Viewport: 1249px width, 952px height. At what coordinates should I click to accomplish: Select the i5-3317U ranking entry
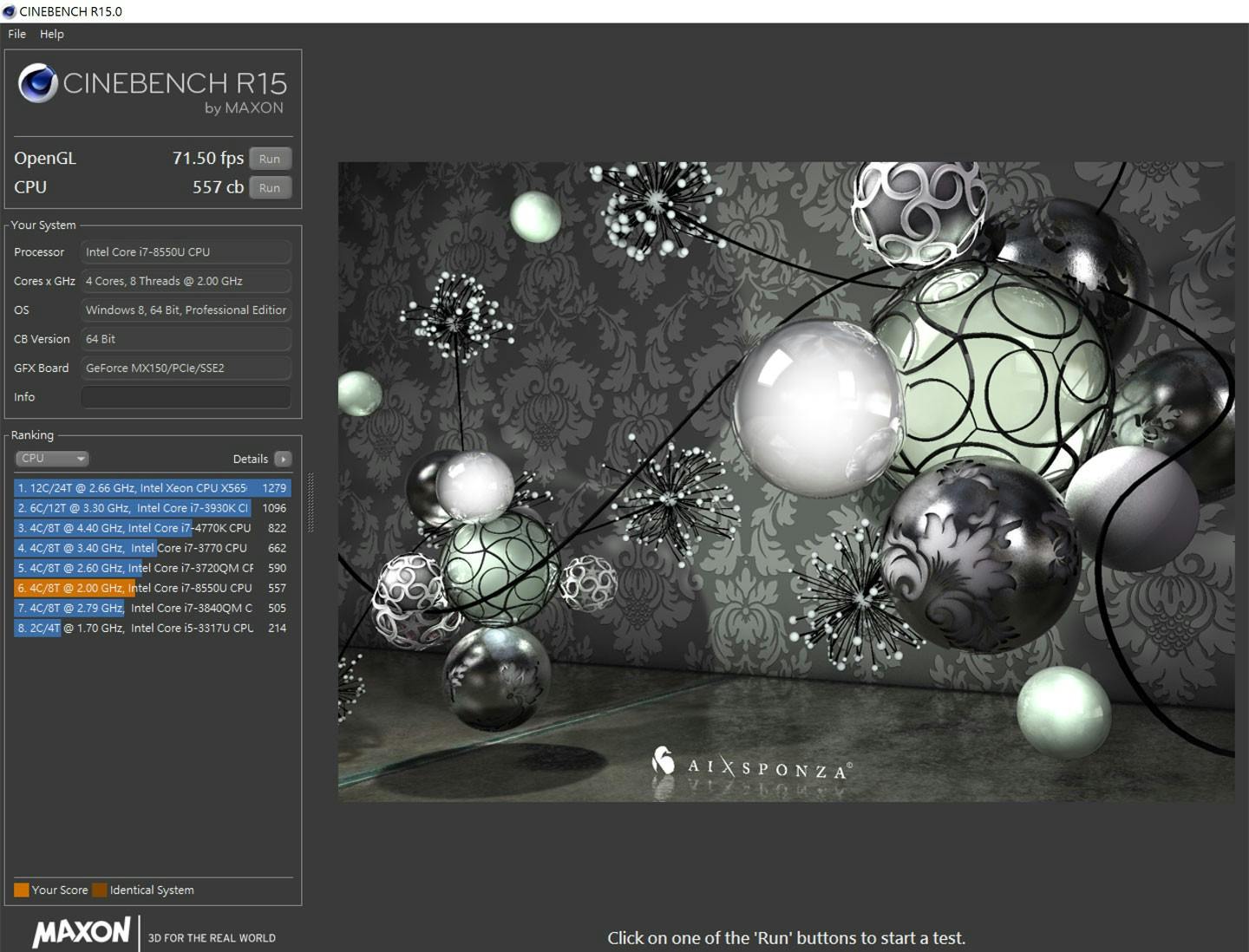coord(152,628)
